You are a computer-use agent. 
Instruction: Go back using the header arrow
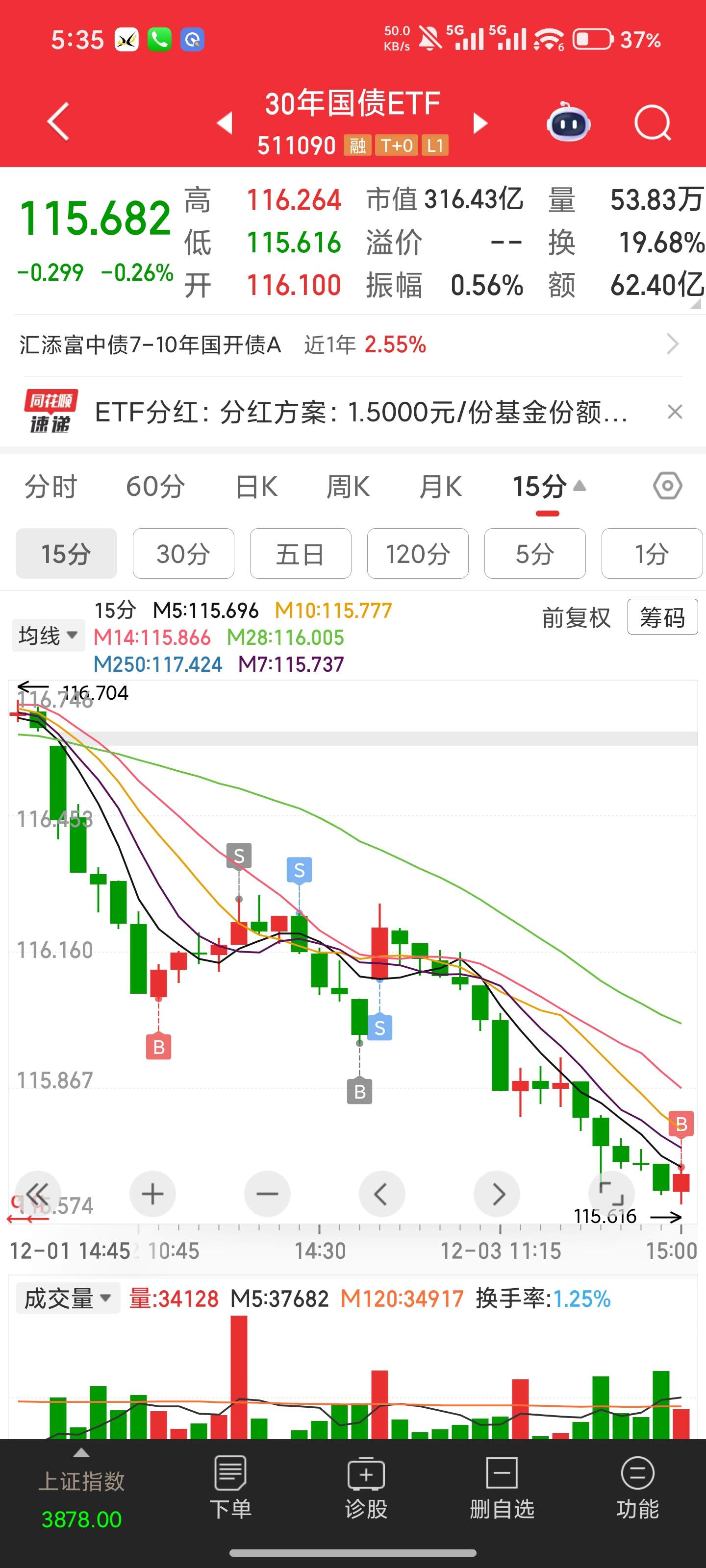(58, 122)
